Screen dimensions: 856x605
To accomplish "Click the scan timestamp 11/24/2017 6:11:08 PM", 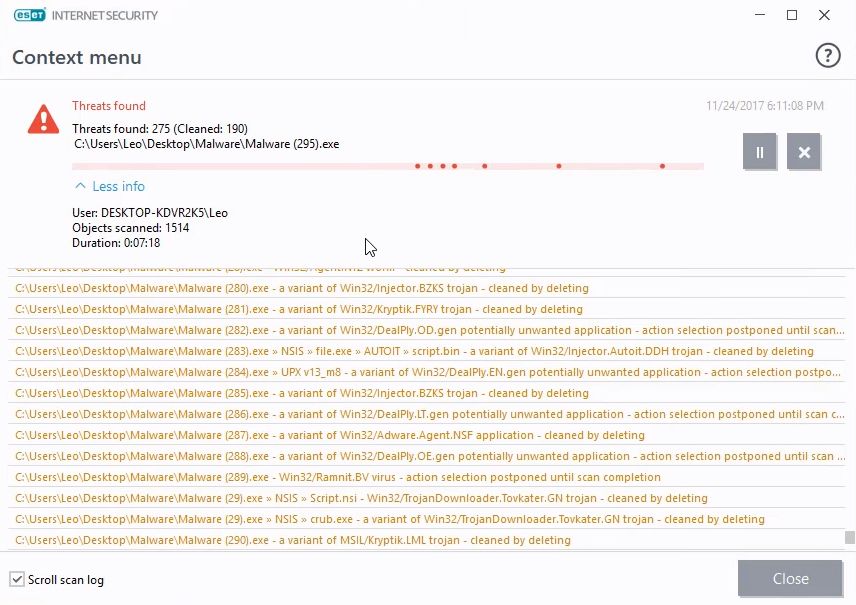I will coord(764,105).
